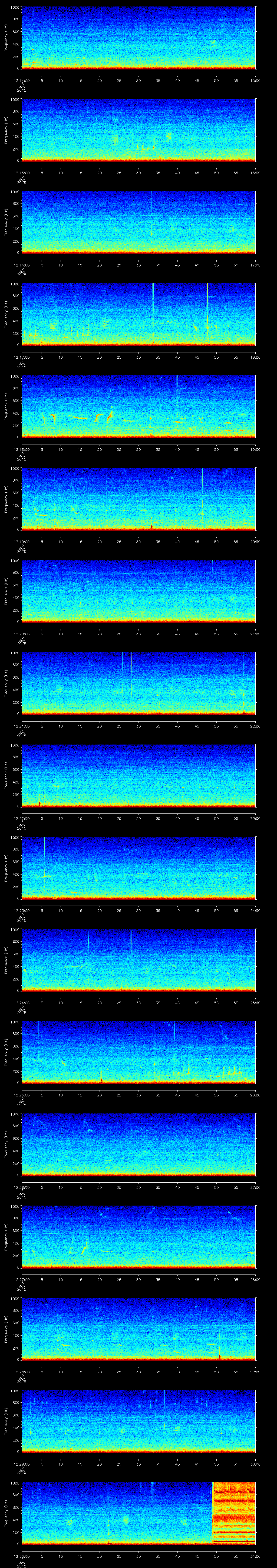
Task: Click the 12:19:00 start time label
Action: 21,542
